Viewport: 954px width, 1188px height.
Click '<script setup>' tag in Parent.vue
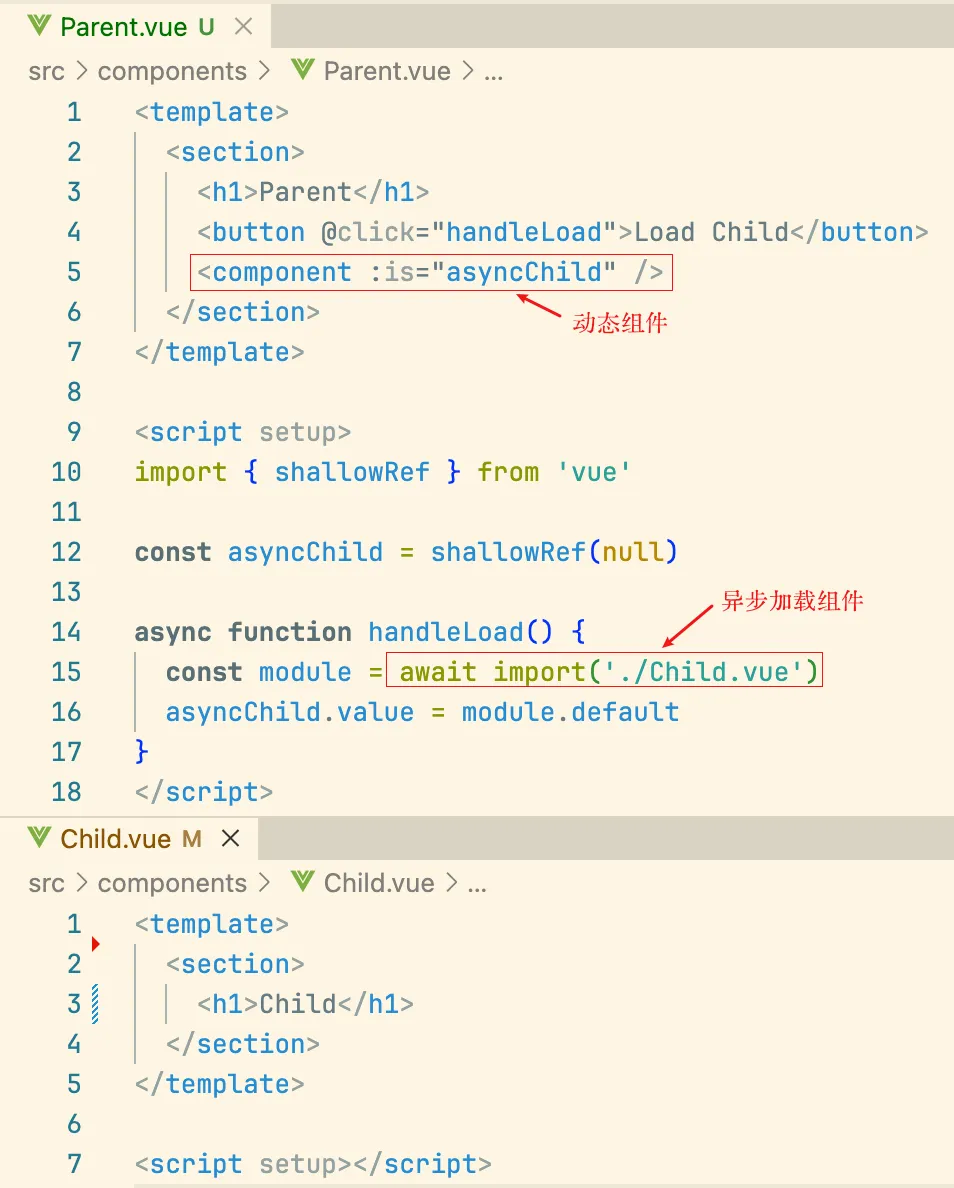(242, 432)
